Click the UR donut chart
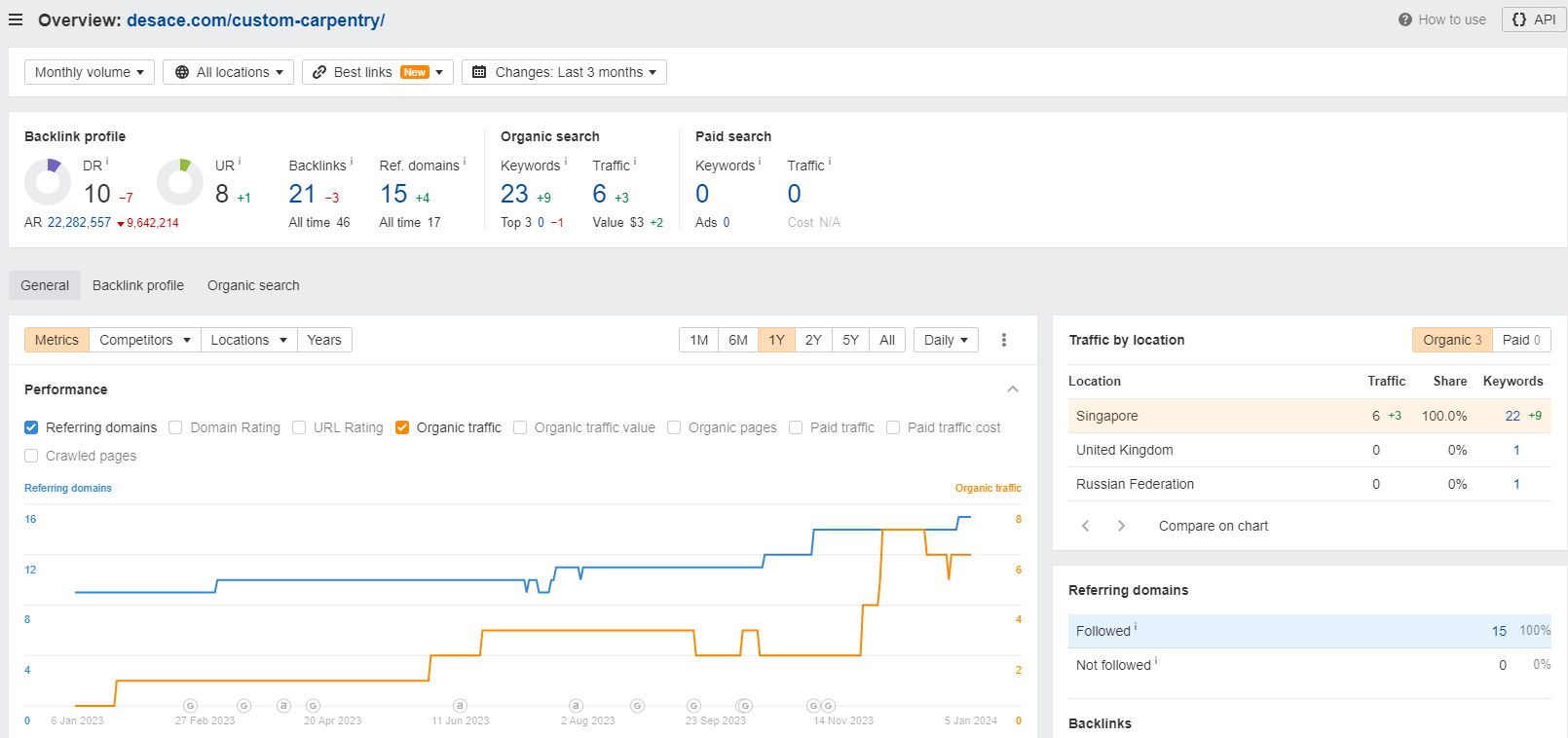The image size is (1568, 738). (180, 182)
